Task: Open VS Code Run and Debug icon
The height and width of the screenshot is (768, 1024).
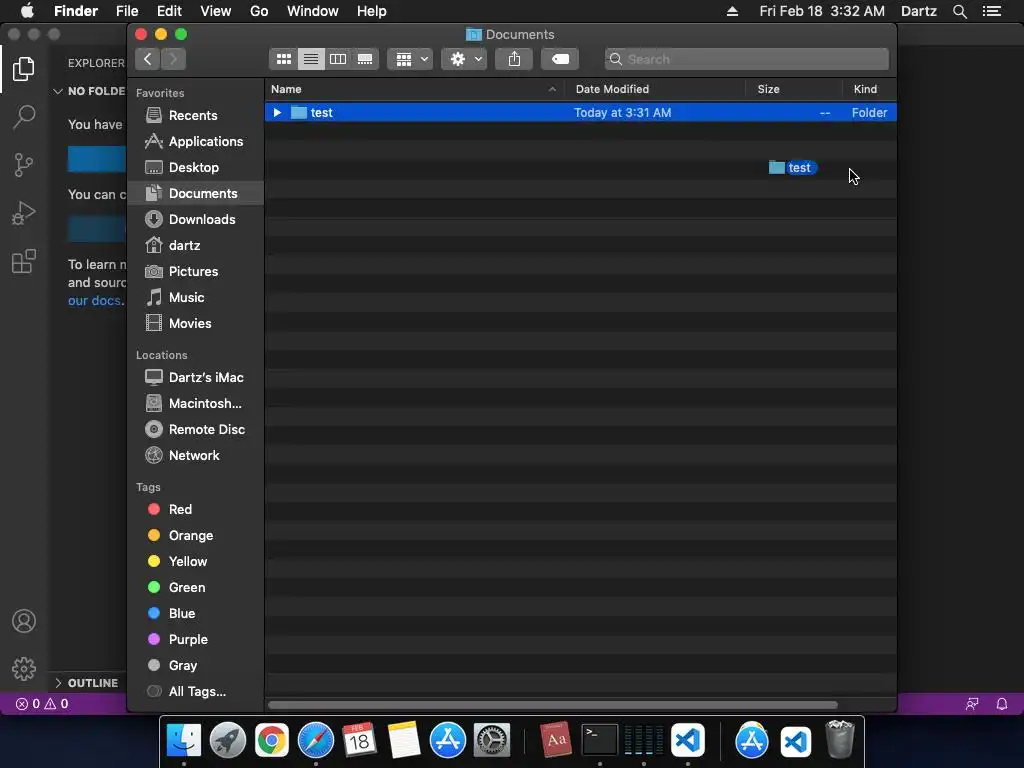Action: (24, 213)
